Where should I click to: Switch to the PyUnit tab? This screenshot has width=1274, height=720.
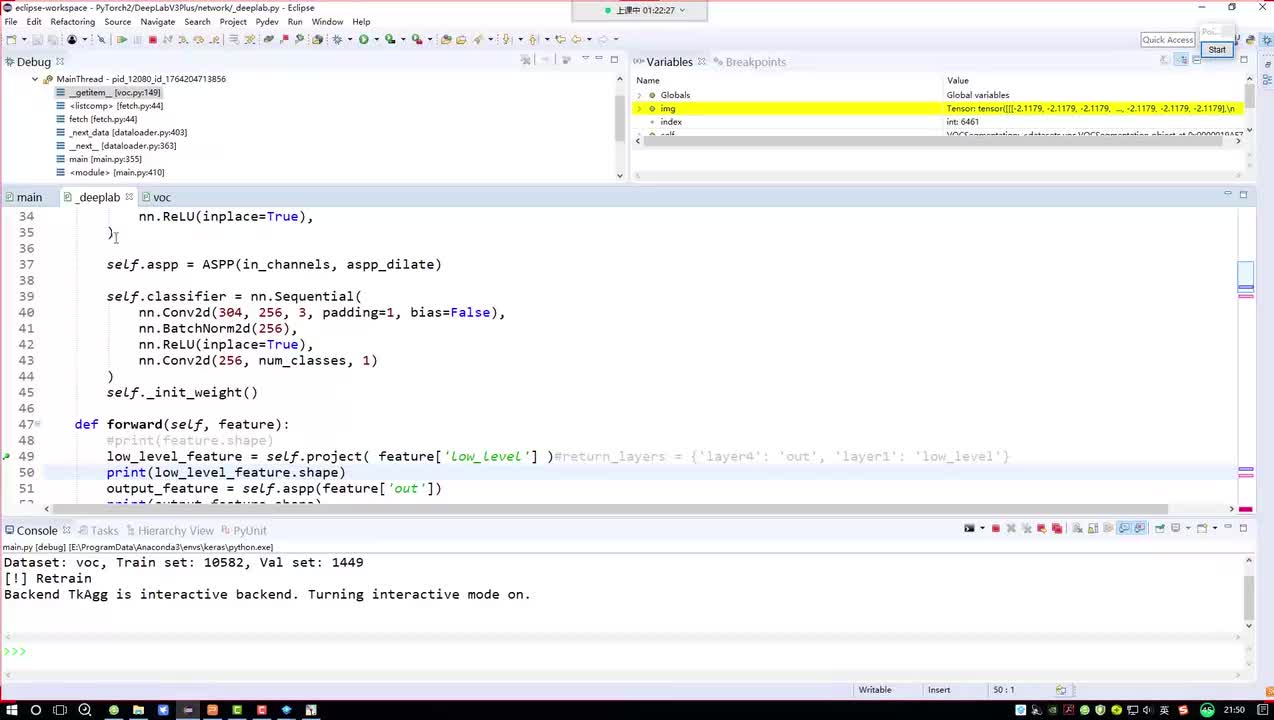pyautogui.click(x=244, y=530)
